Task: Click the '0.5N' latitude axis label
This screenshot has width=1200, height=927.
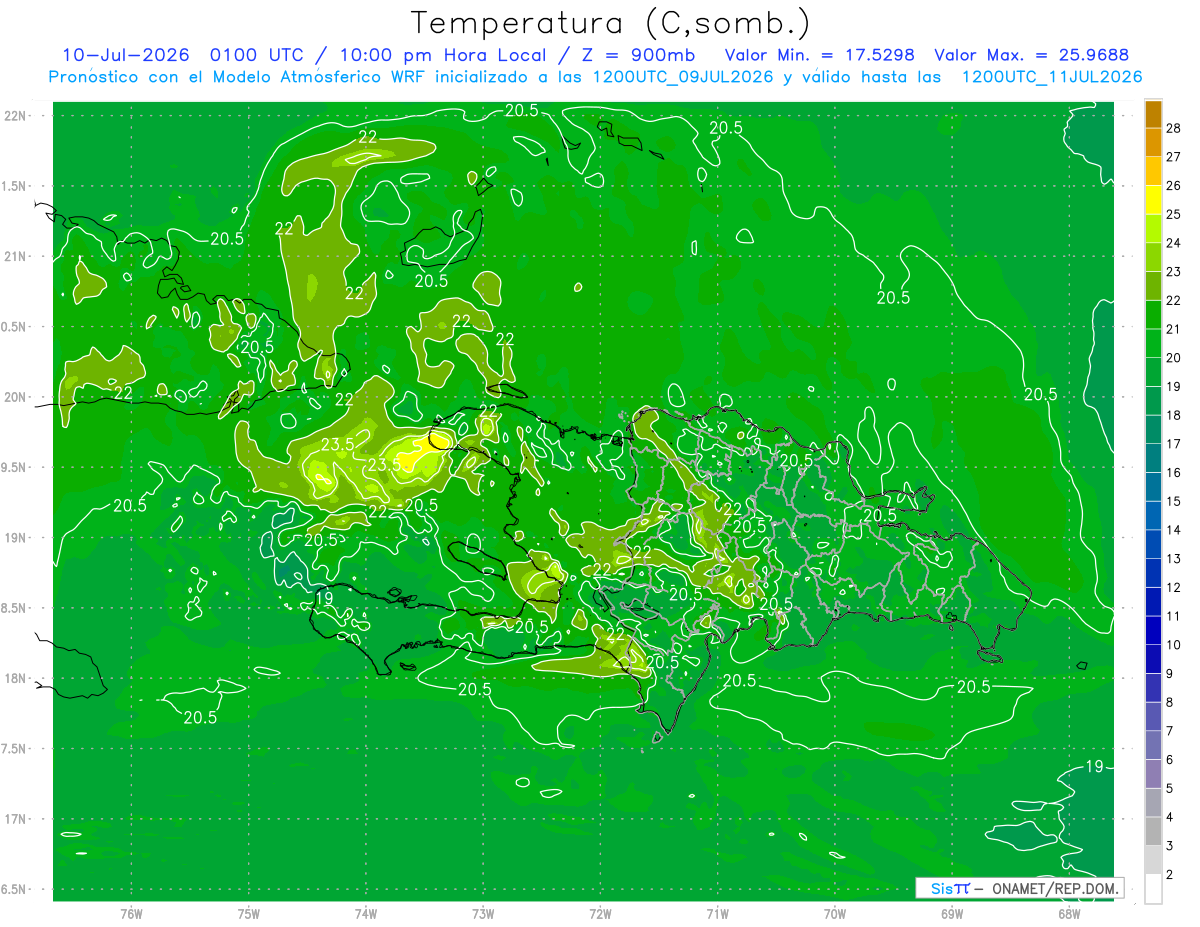Action: click(15, 327)
